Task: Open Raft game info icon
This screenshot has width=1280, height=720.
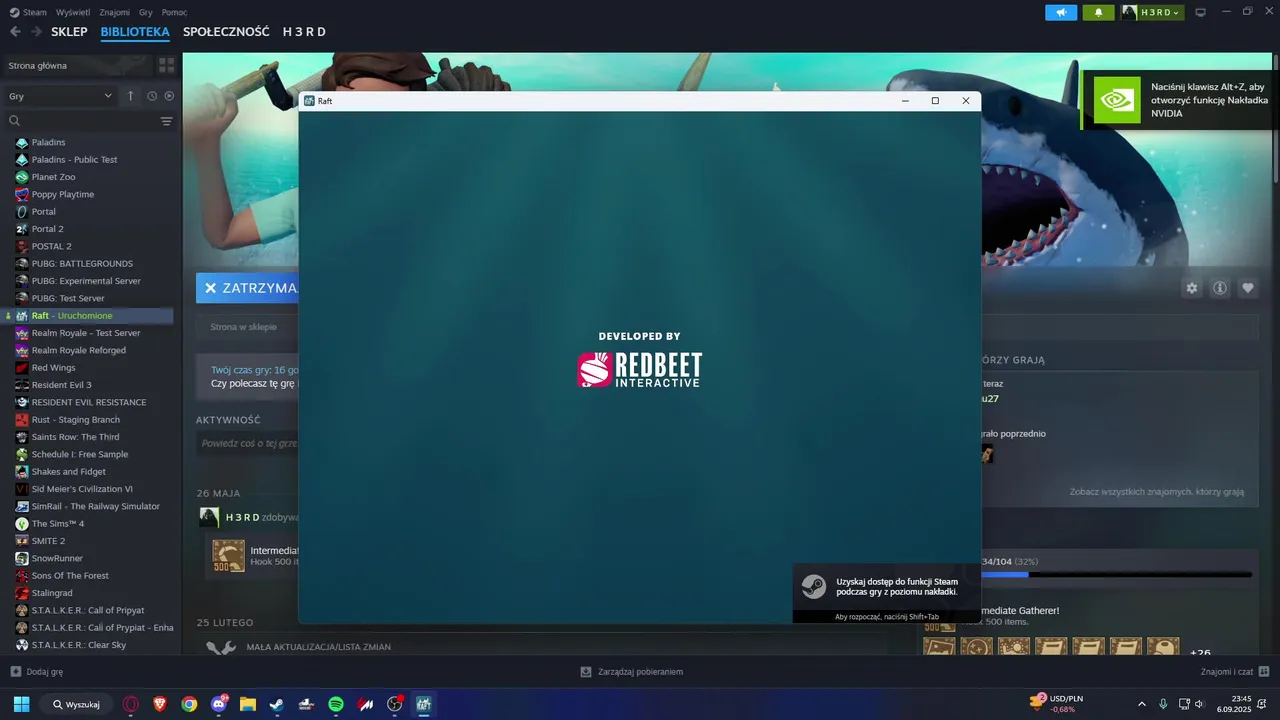Action: click(1220, 288)
